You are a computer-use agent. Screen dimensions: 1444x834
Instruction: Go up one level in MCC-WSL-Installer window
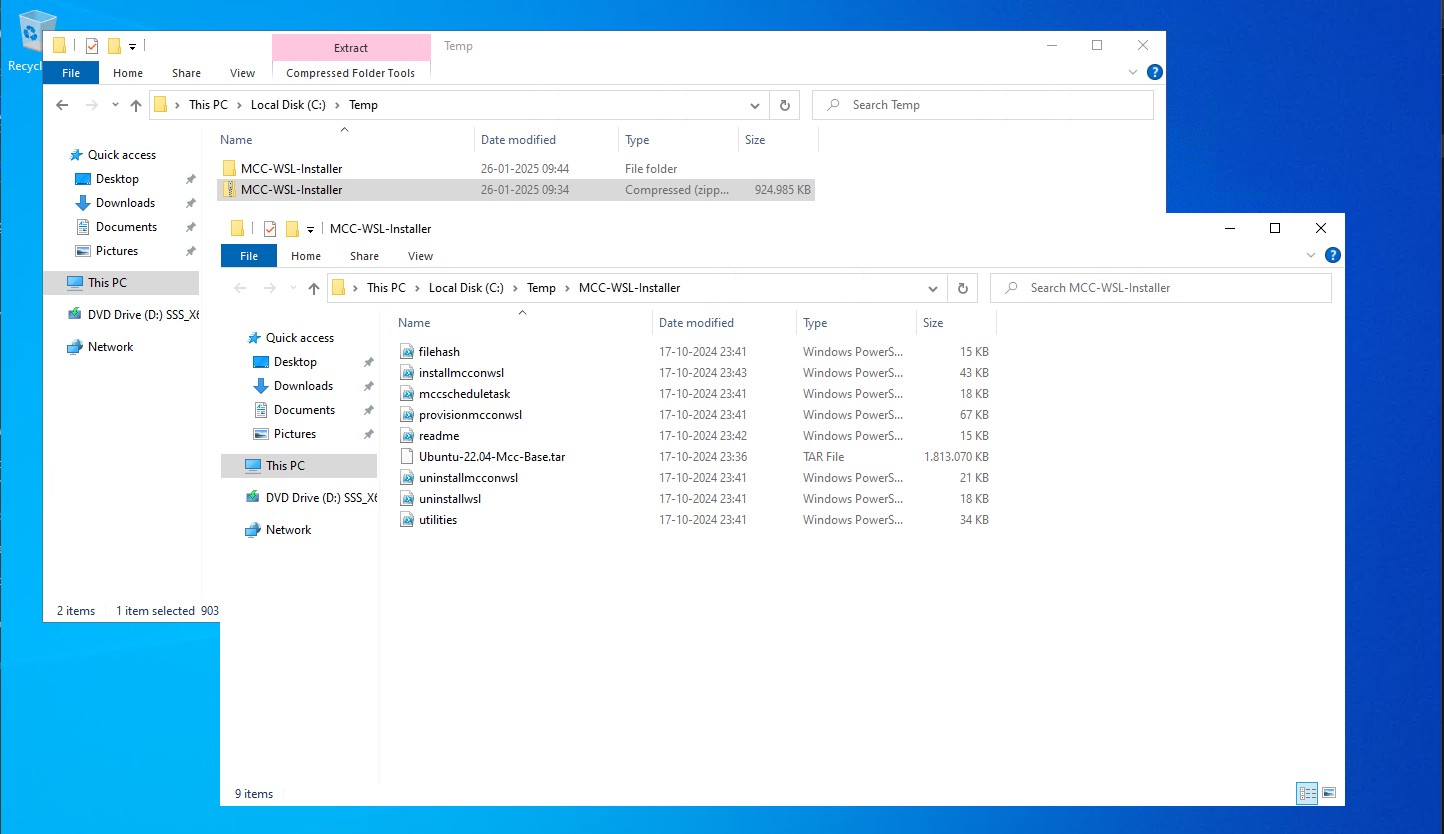[x=314, y=288]
